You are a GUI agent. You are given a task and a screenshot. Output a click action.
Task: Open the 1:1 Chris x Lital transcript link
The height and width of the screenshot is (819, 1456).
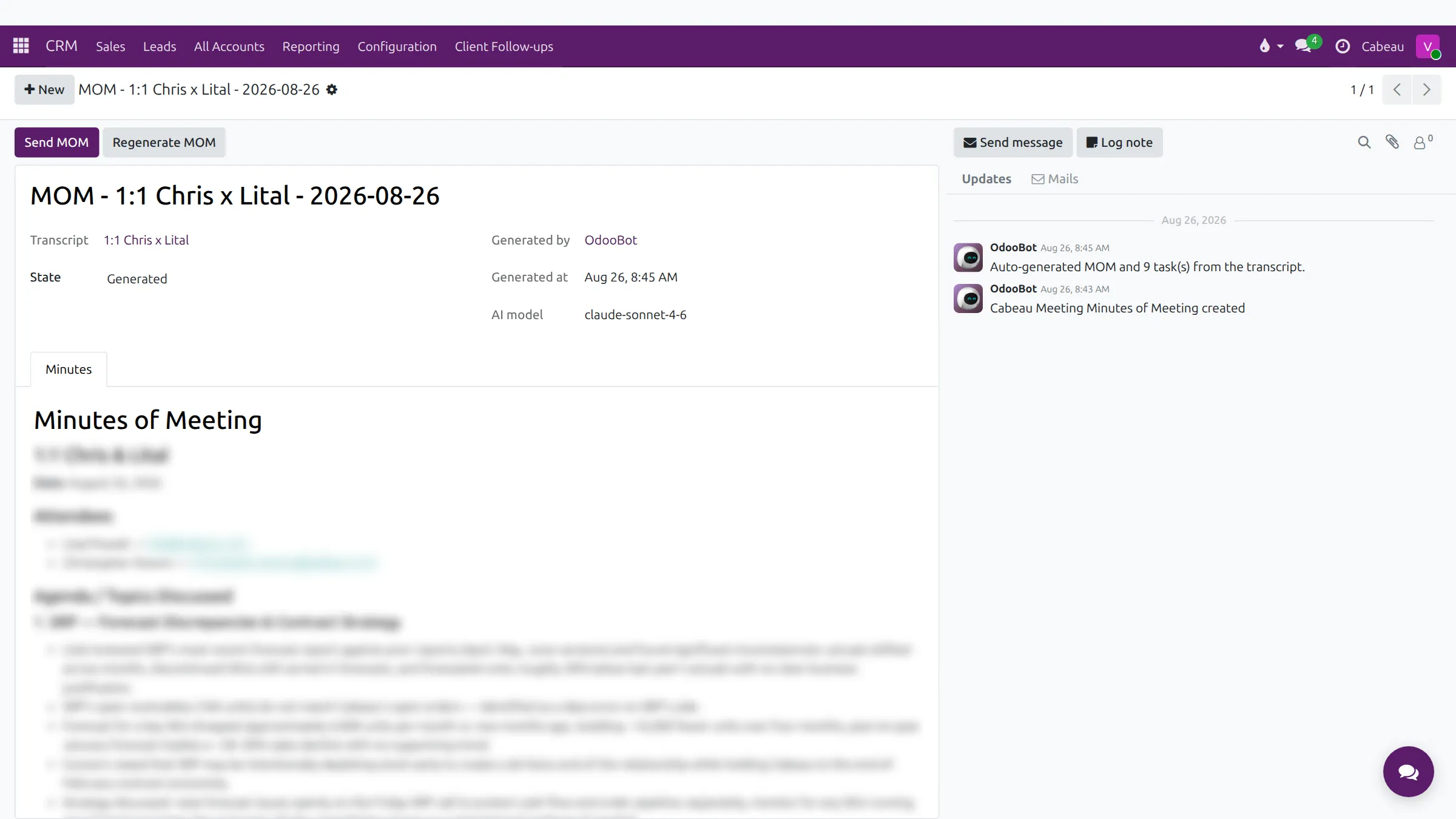(146, 240)
